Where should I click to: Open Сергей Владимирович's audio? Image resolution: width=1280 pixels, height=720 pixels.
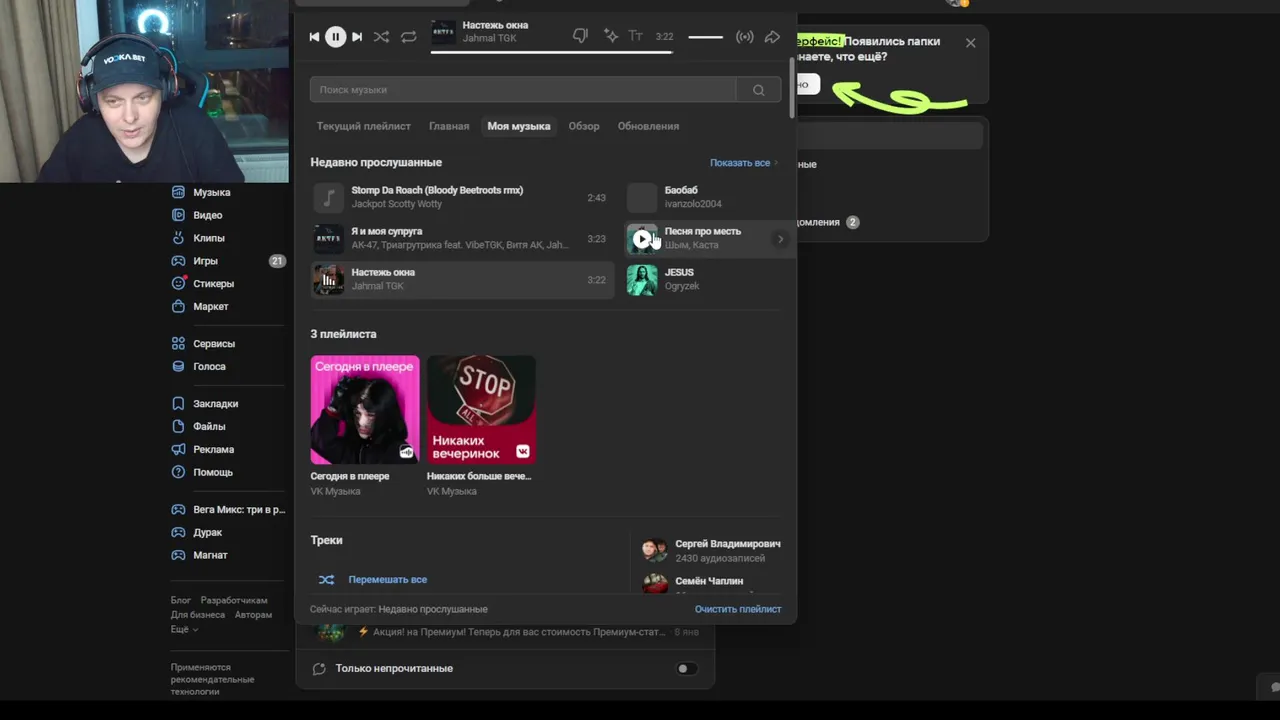[712, 550]
